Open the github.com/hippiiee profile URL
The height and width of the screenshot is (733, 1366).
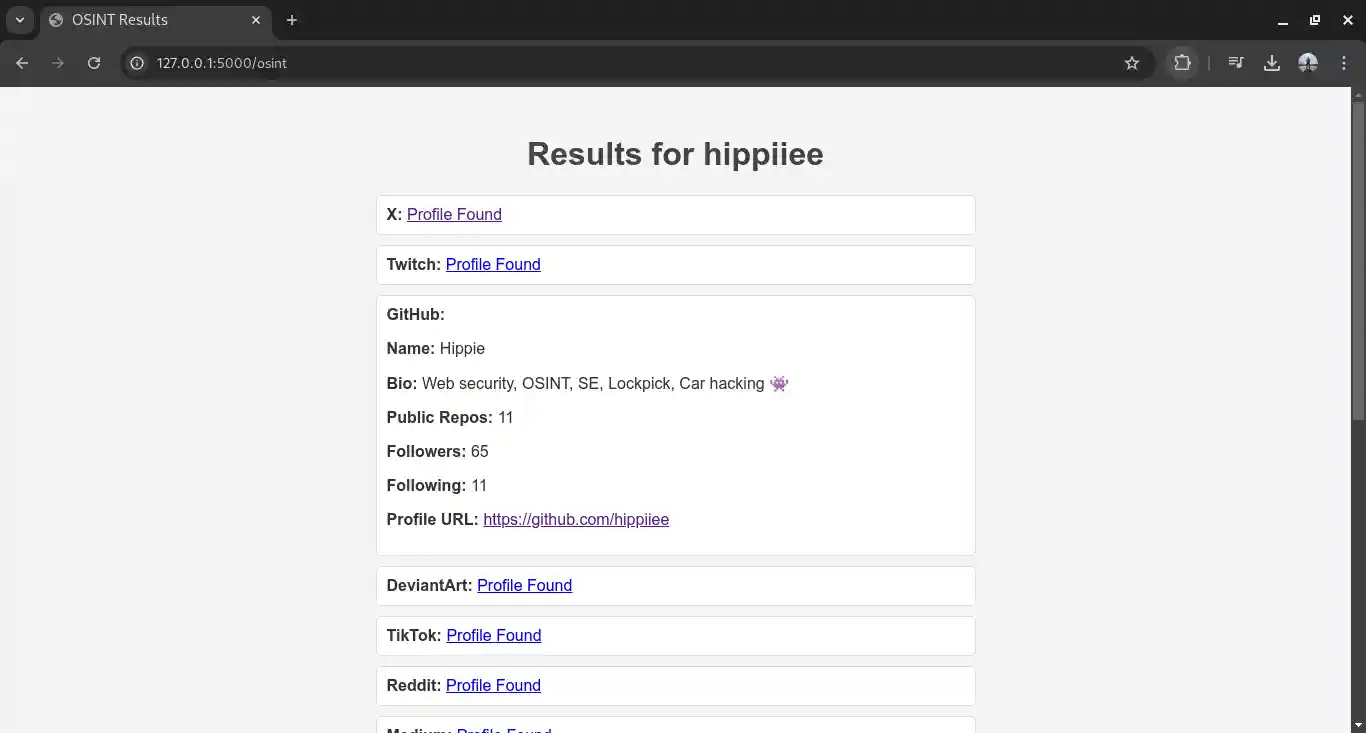click(576, 519)
